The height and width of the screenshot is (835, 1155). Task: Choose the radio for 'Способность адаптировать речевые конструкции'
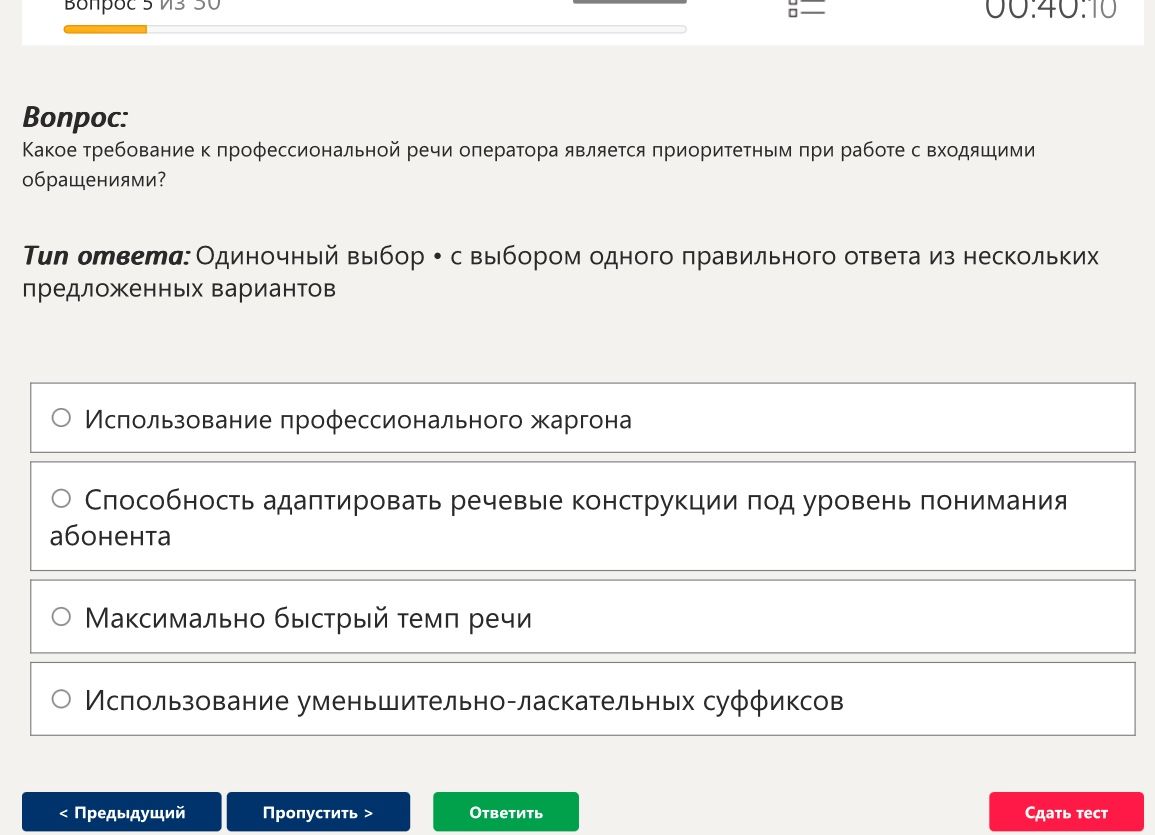(x=61, y=498)
